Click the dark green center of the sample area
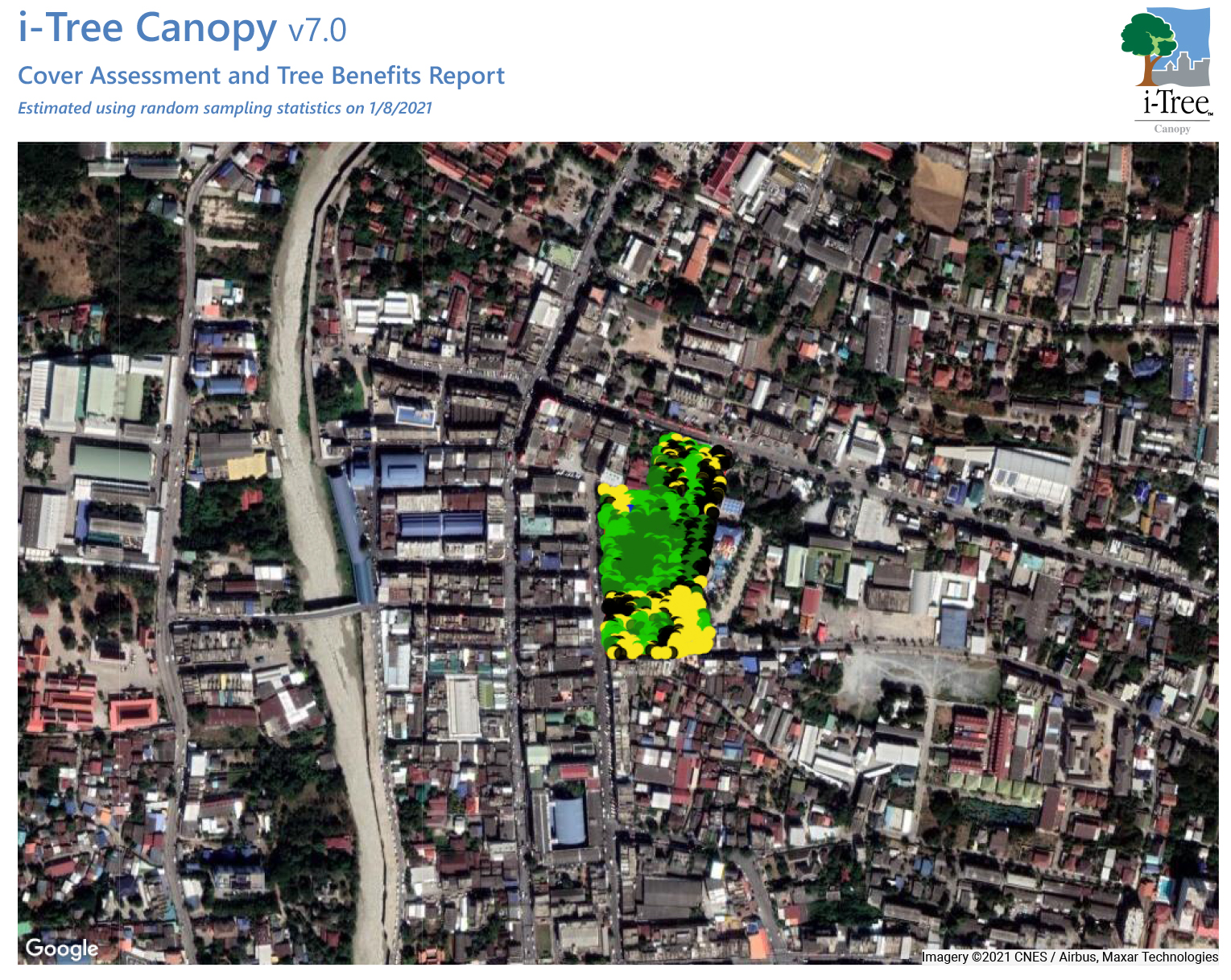 click(x=648, y=548)
